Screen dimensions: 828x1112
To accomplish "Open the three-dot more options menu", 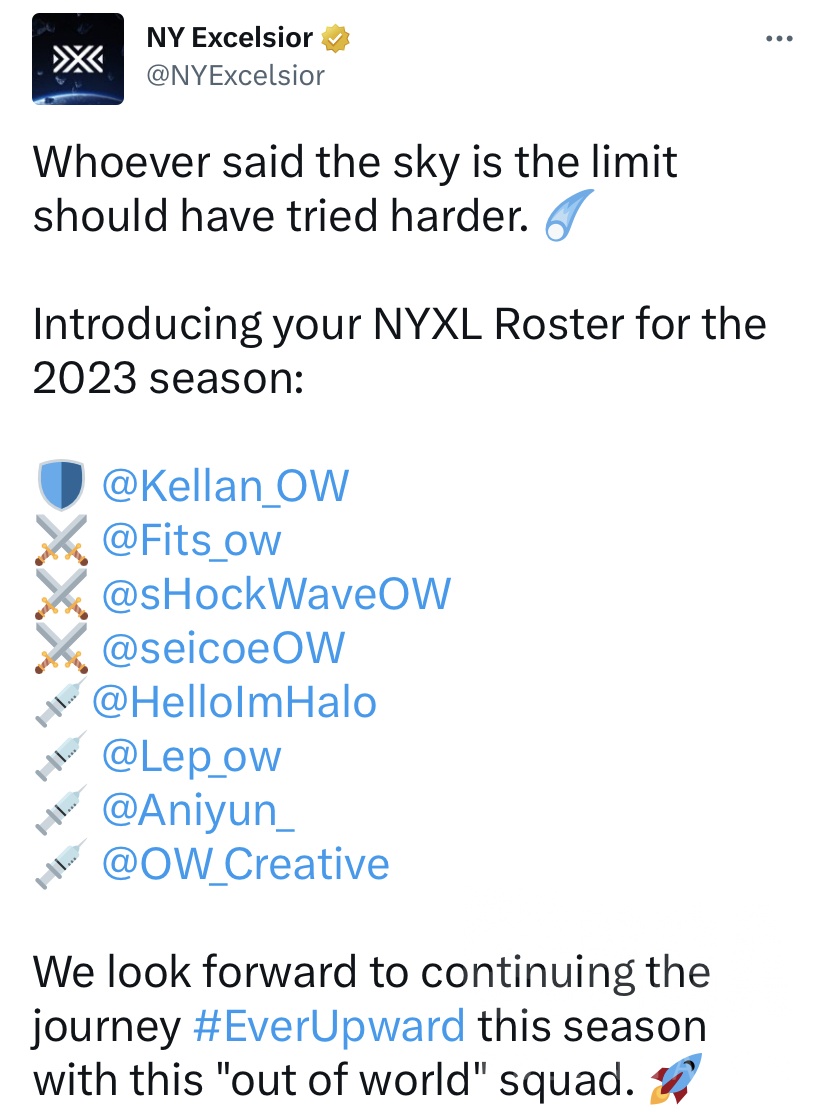I will pyautogui.click(x=778, y=40).
